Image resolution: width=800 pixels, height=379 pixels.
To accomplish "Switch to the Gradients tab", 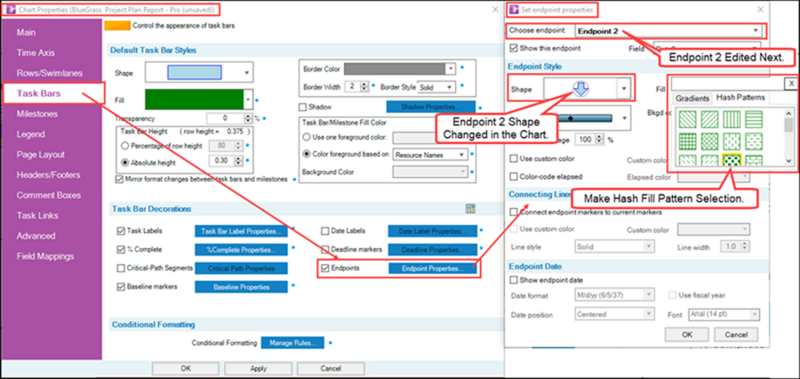I will pyautogui.click(x=692, y=98).
